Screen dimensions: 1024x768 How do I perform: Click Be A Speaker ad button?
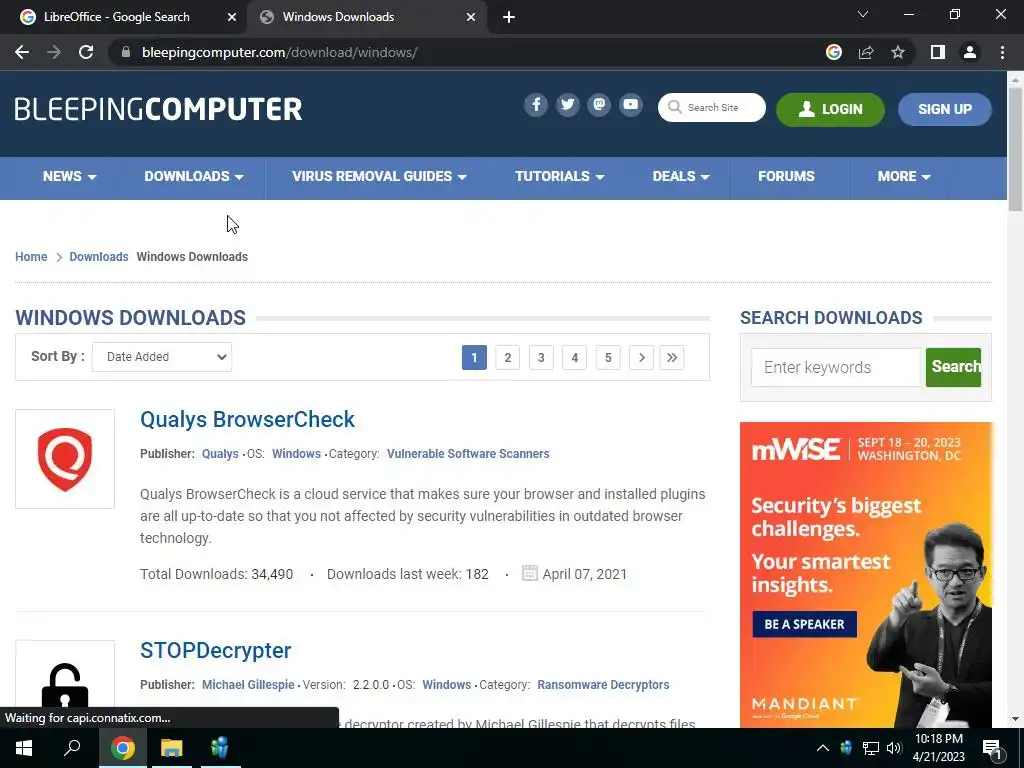(x=804, y=624)
